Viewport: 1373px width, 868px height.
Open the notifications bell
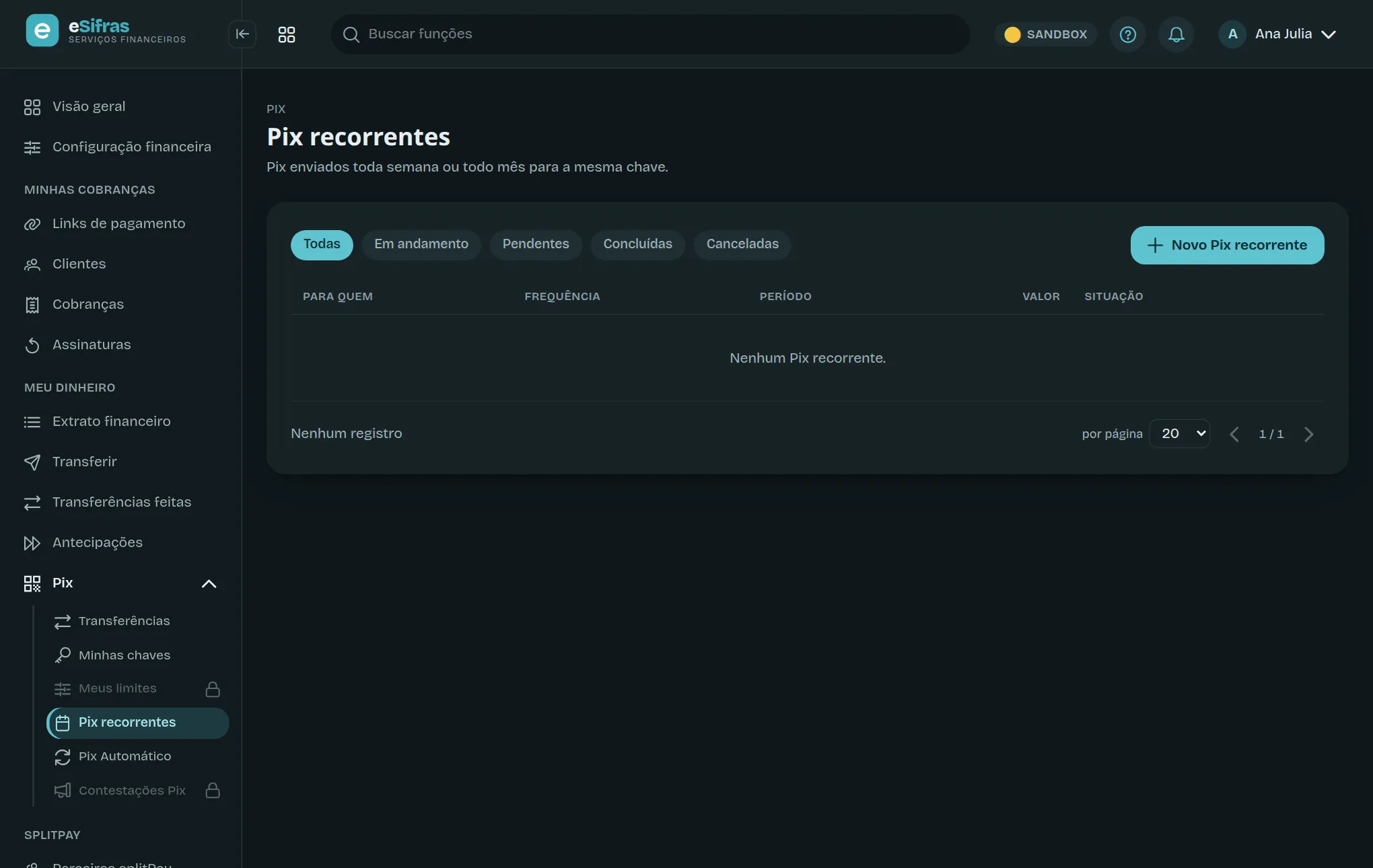coord(1176,34)
